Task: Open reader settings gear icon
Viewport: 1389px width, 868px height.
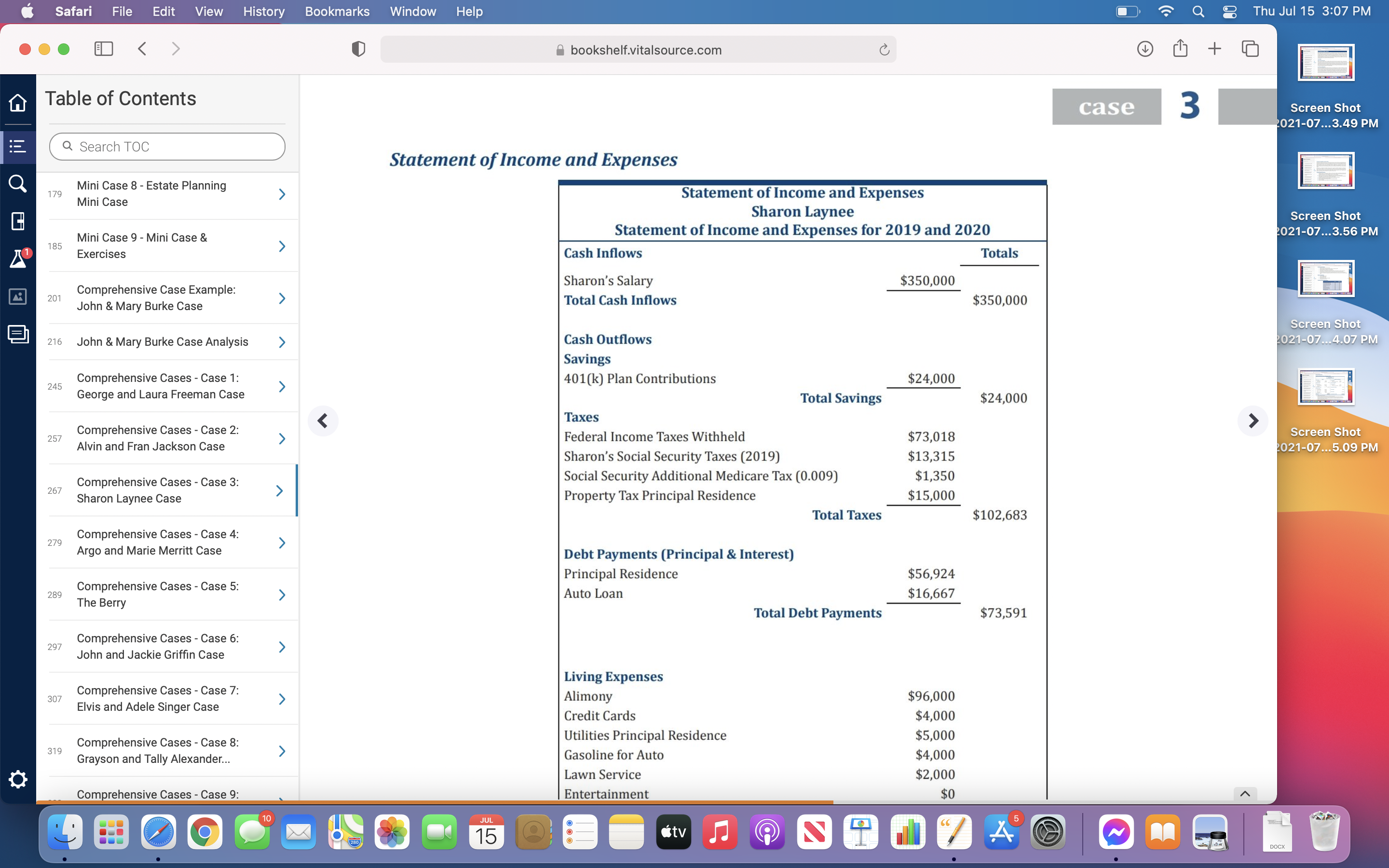Action: tap(18, 779)
